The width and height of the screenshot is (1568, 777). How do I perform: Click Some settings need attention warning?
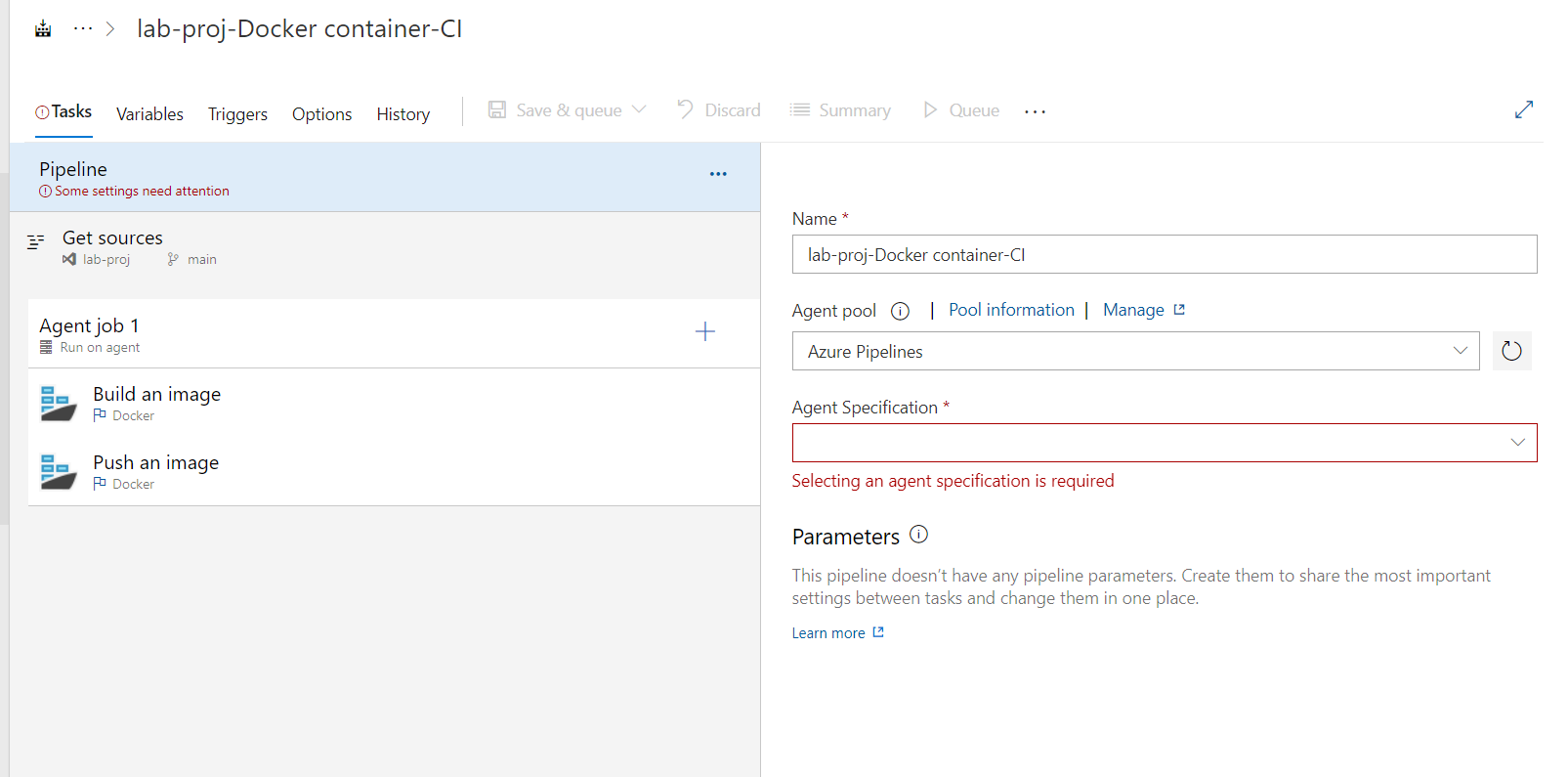pyautogui.click(x=135, y=192)
